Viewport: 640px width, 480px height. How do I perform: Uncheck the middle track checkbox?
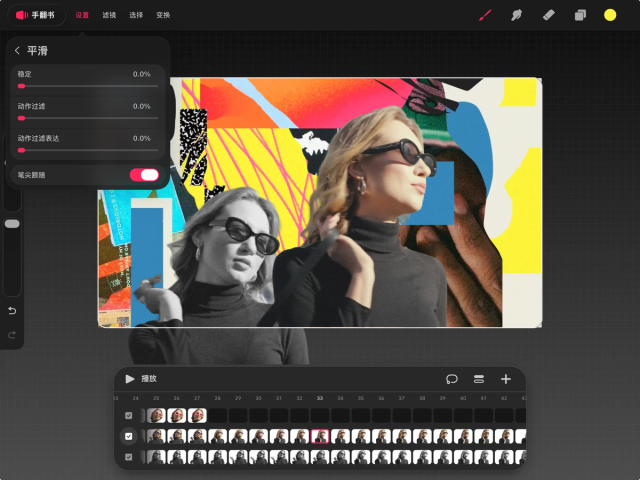[129, 436]
